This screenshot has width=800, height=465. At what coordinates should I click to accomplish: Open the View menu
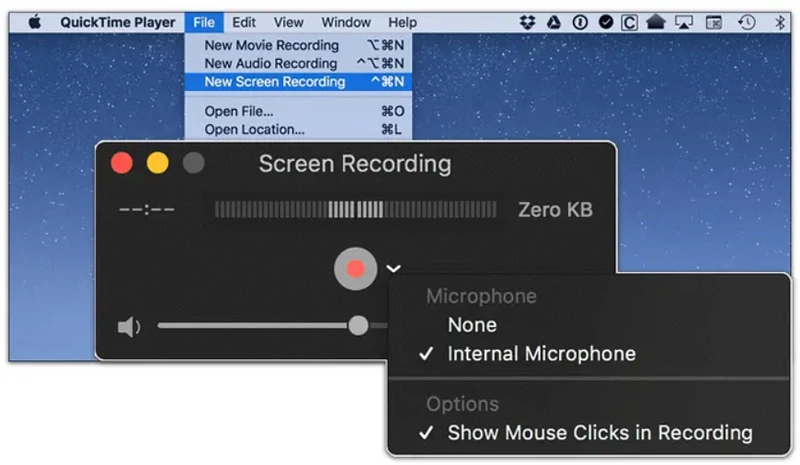tap(288, 22)
